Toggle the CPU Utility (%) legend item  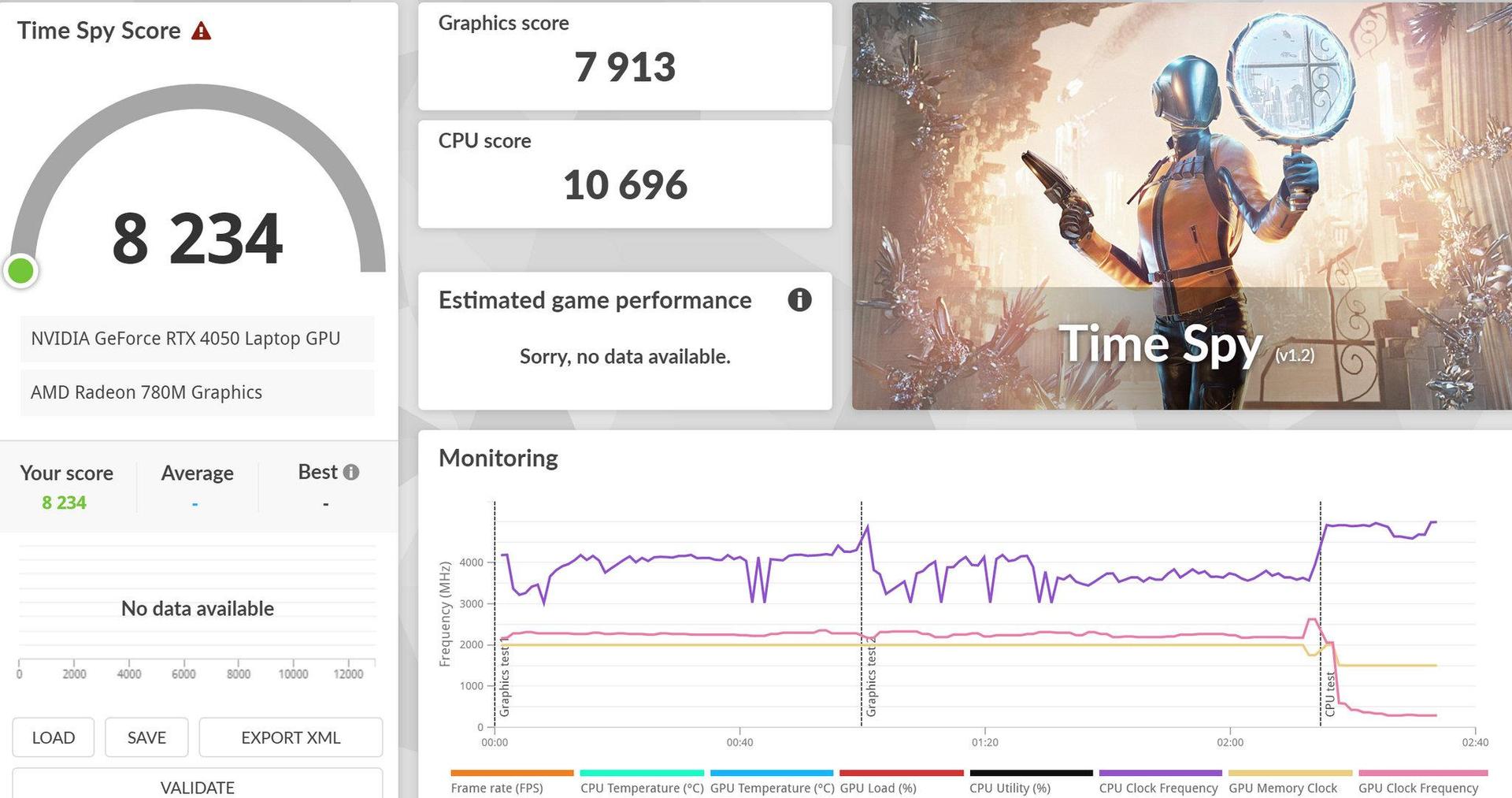click(1032, 783)
